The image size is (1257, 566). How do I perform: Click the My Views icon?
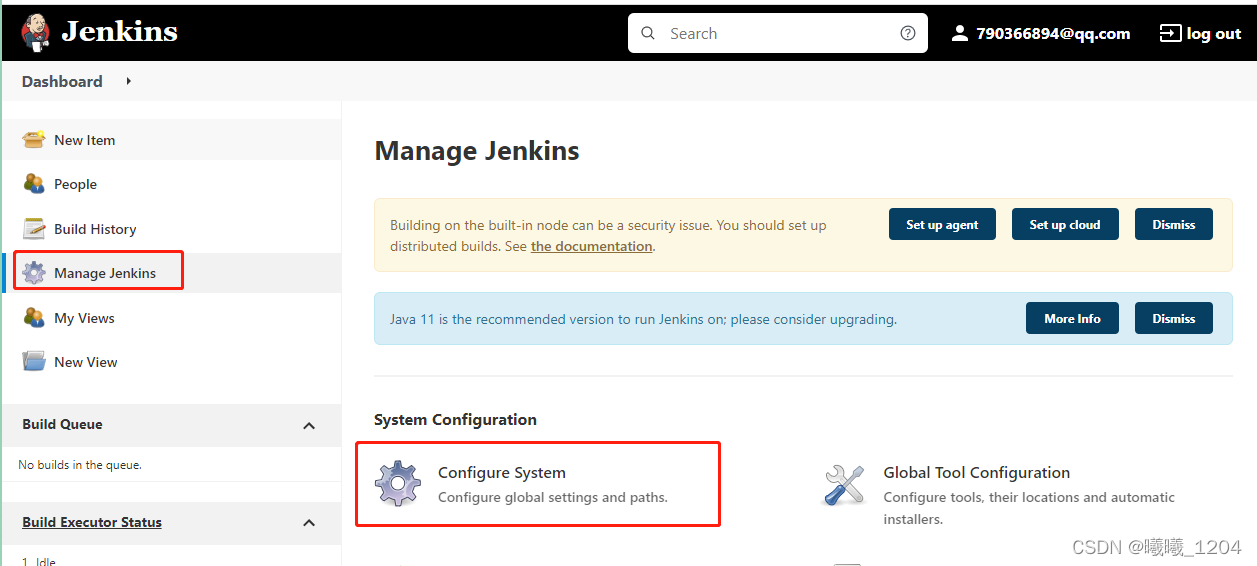tap(34, 317)
